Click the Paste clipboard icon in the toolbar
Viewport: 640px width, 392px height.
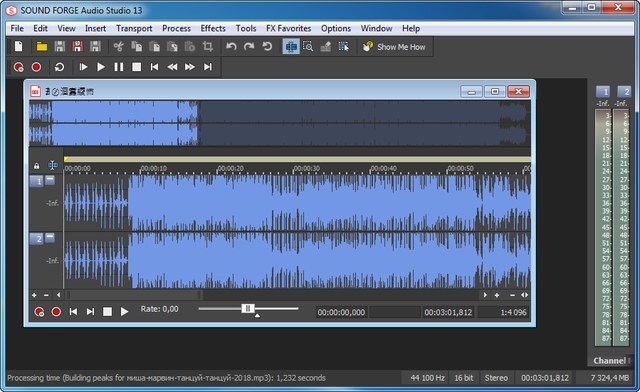tap(154, 47)
